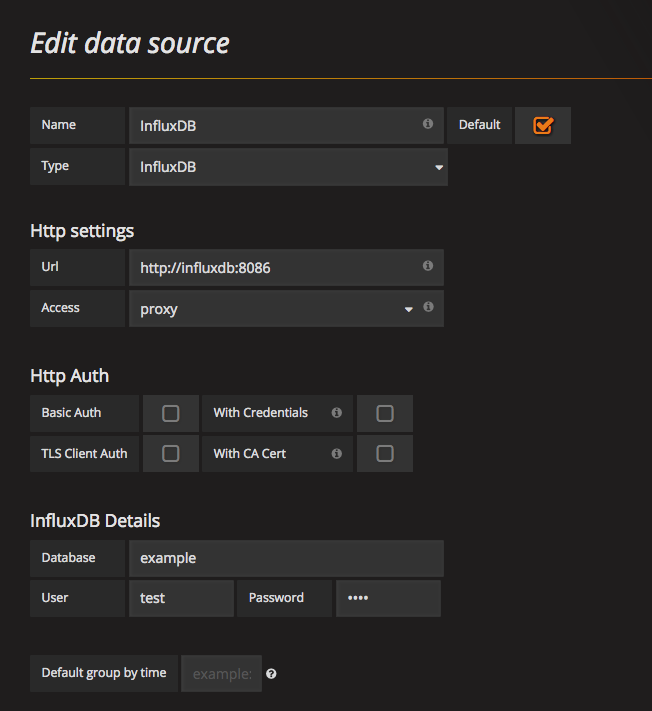Click the Url label
652x711 pixels.
pyautogui.click(x=50, y=267)
